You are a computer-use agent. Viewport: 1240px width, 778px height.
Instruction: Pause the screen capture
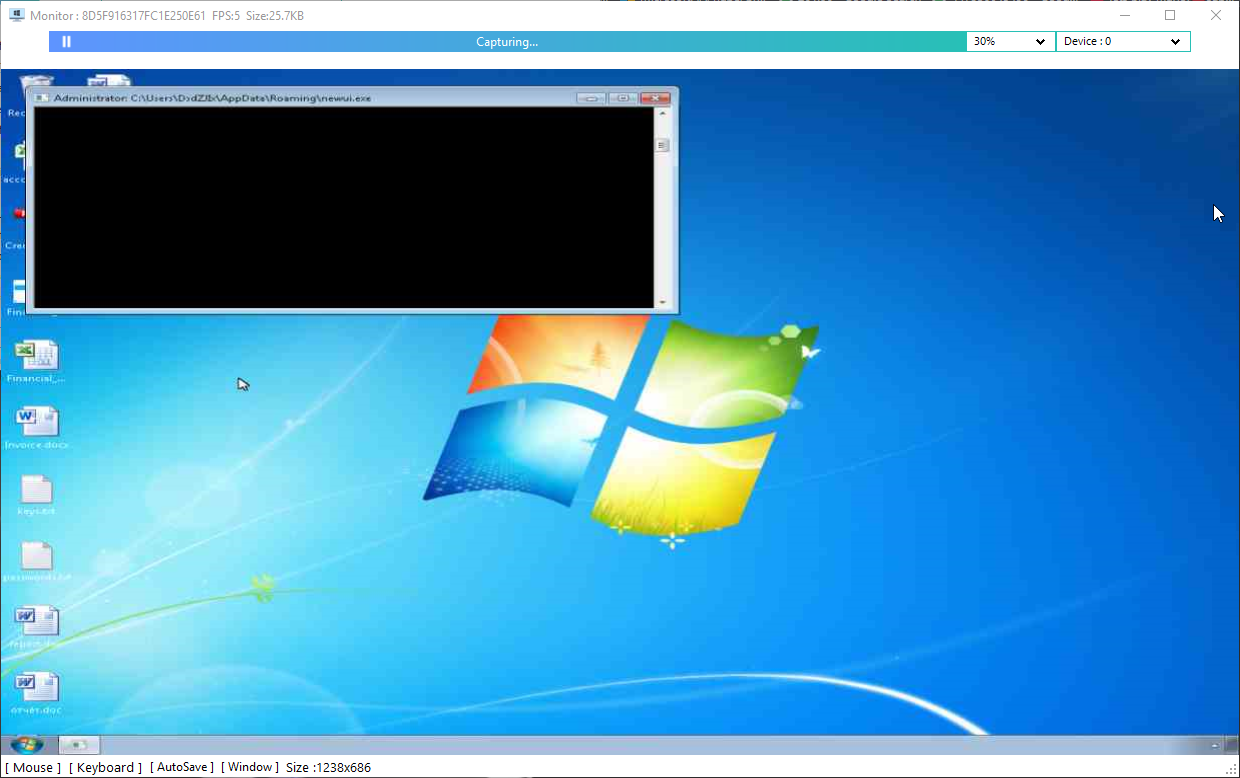tap(66, 41)
